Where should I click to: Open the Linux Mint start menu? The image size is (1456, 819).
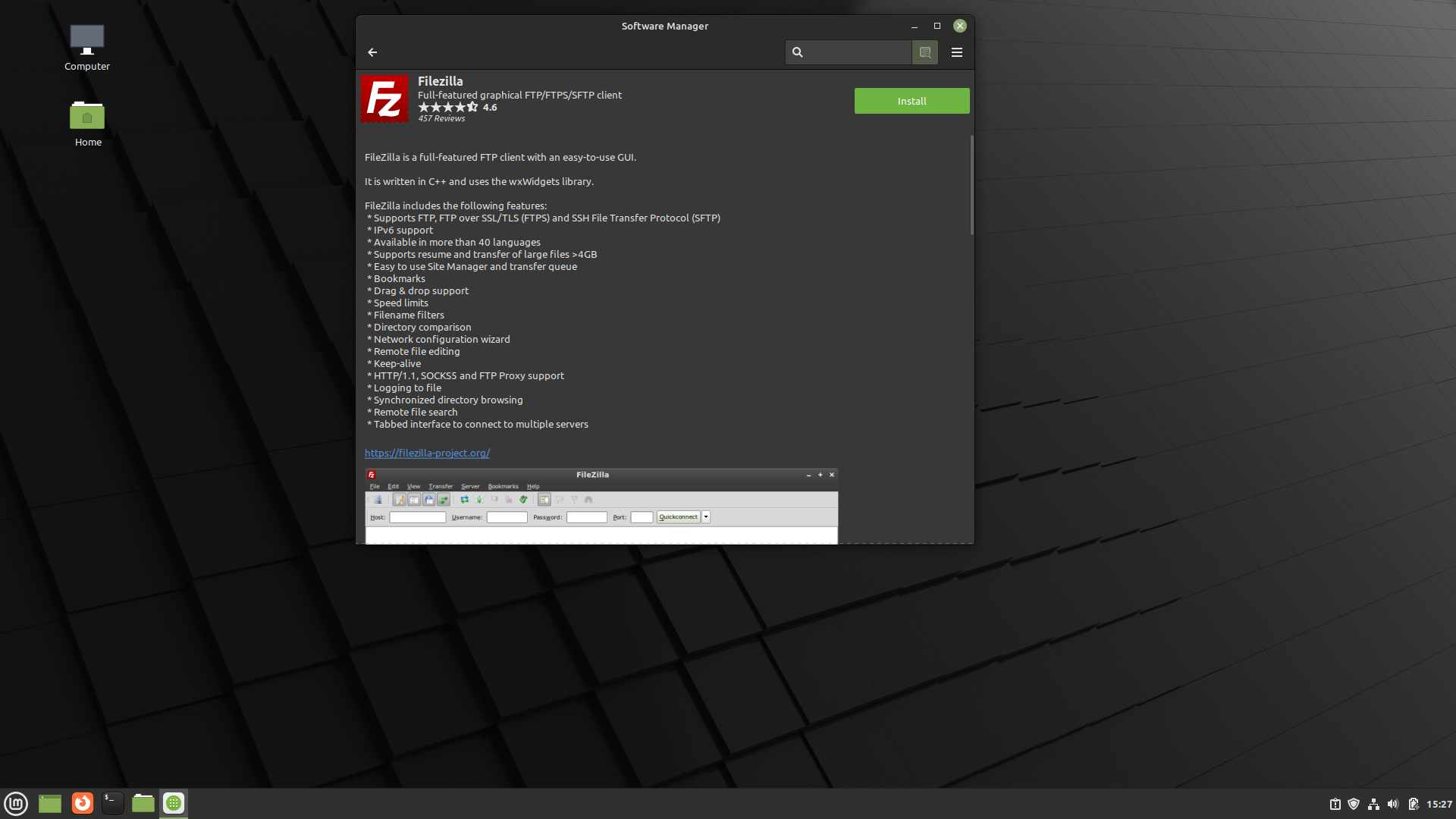coord(16,803)
